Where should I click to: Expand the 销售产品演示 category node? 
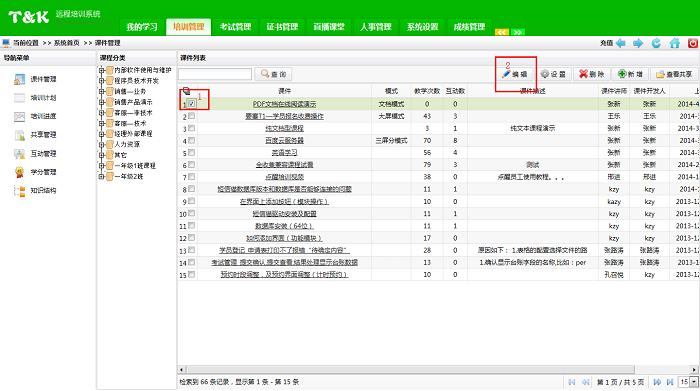click(x=102, y=102)
